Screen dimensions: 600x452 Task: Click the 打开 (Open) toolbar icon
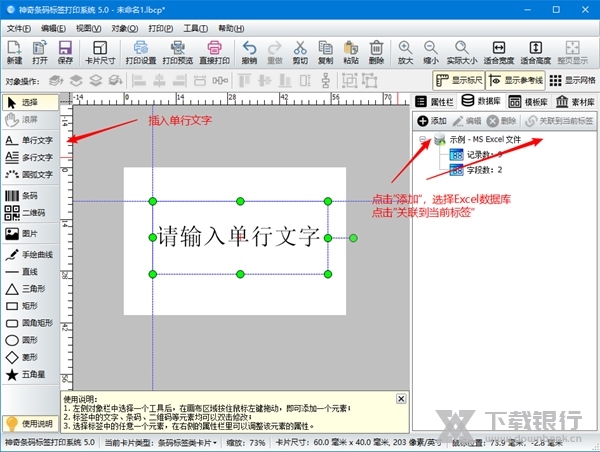tap(40, 52)
